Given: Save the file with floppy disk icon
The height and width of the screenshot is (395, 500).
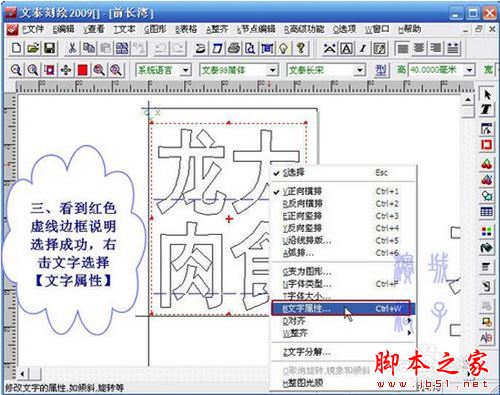Looking at the screenshot, I should click(50, 49).
